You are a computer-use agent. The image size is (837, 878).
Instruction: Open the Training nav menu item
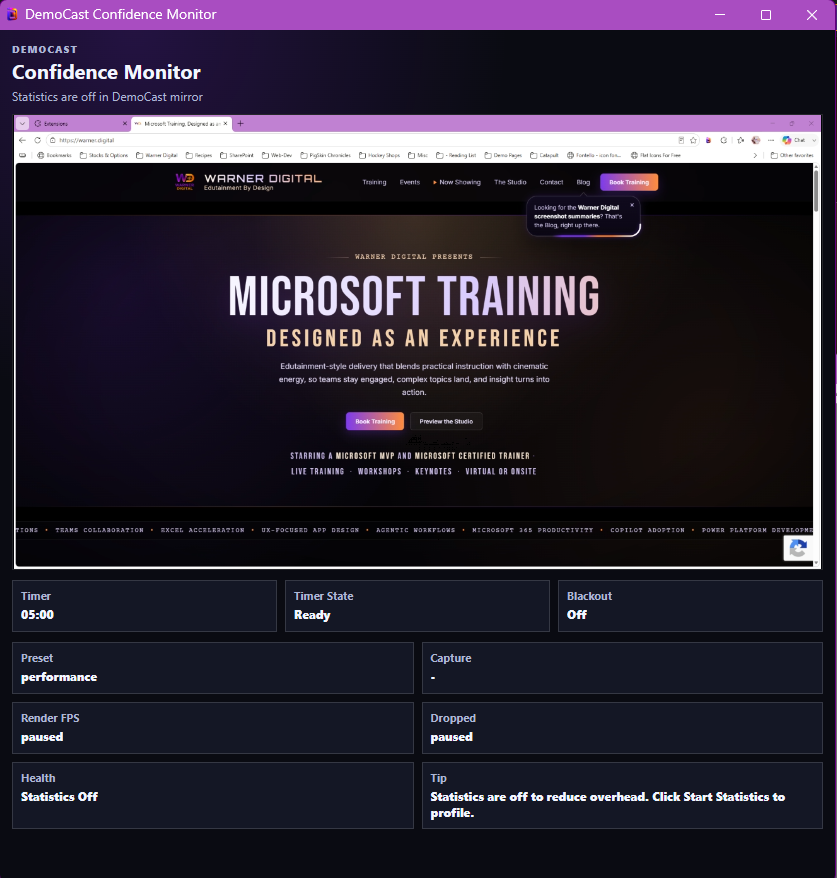point(374,182)
